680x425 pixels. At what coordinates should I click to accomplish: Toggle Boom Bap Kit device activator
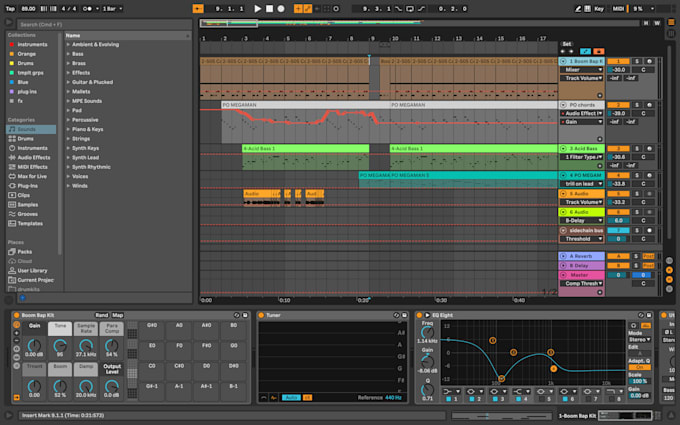[16, 315]
